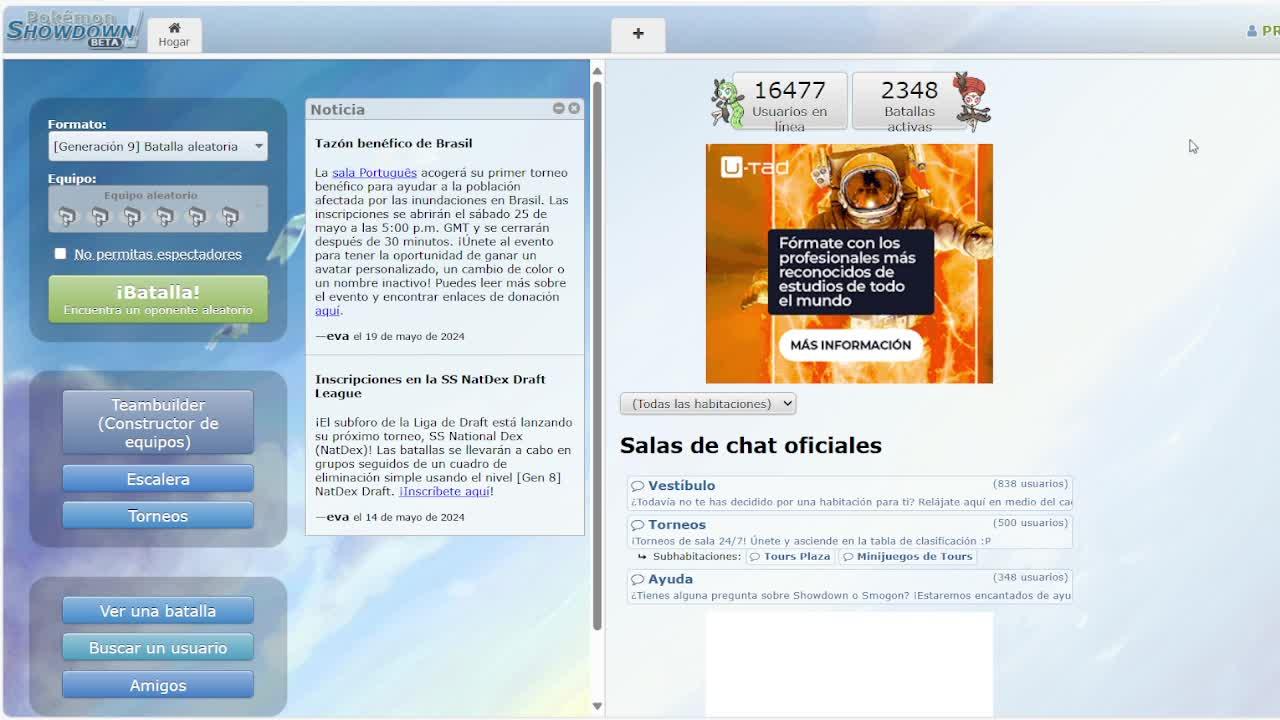Image resolution: width=1280 pixels, height=720 pixels.
Task: Click the 16477 Usuarios en línea button
Action: (790, 102)
